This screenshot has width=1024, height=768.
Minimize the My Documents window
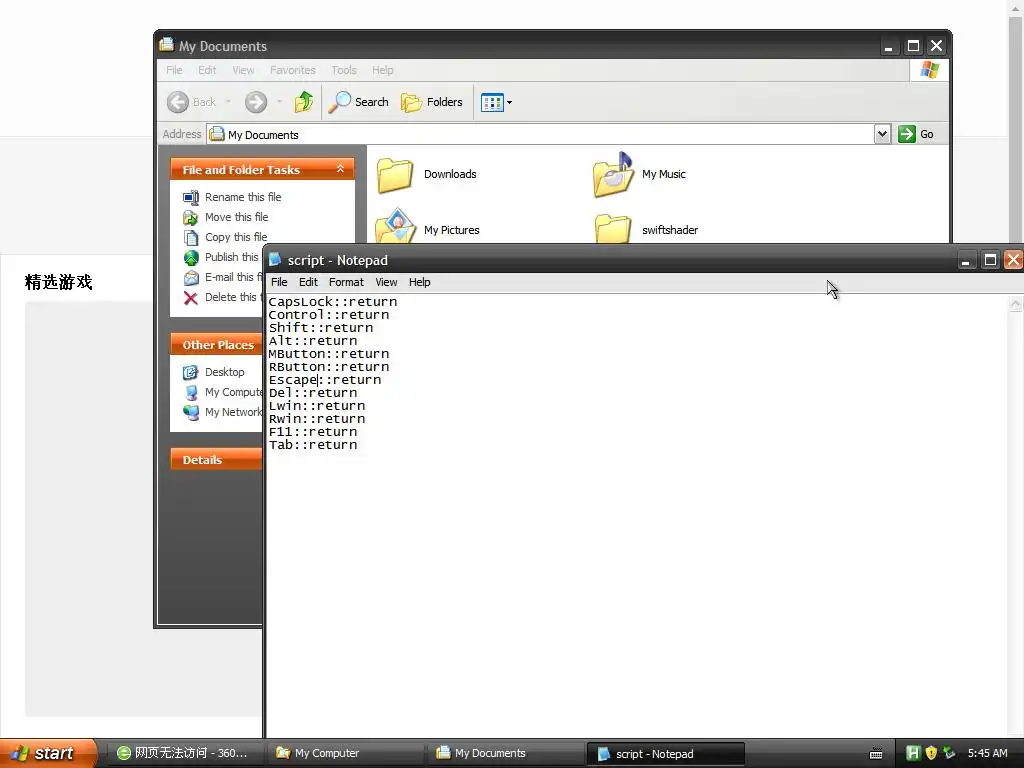tap(888, 46)
